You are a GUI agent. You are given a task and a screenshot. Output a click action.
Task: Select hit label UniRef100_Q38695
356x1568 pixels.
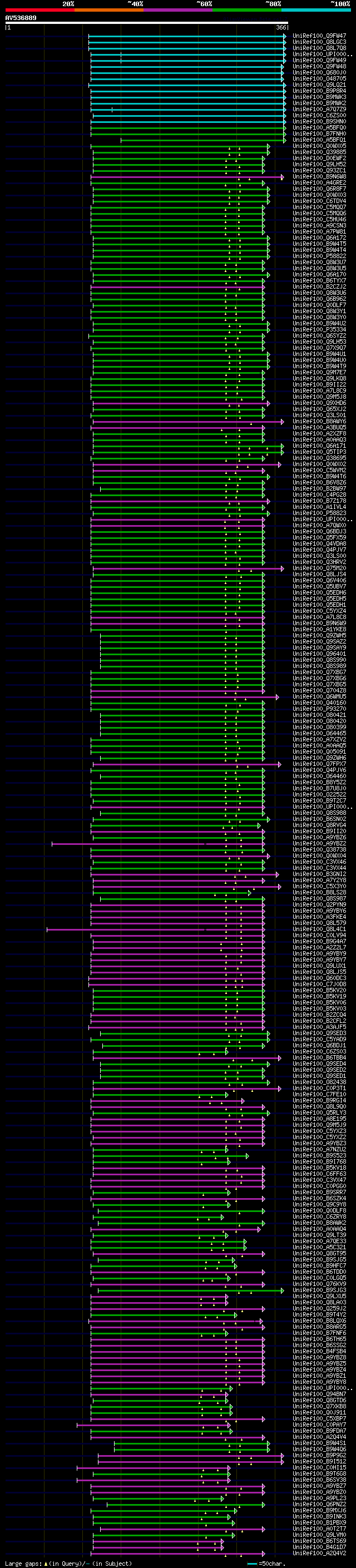pyautogui.click(x=319, y=458)
